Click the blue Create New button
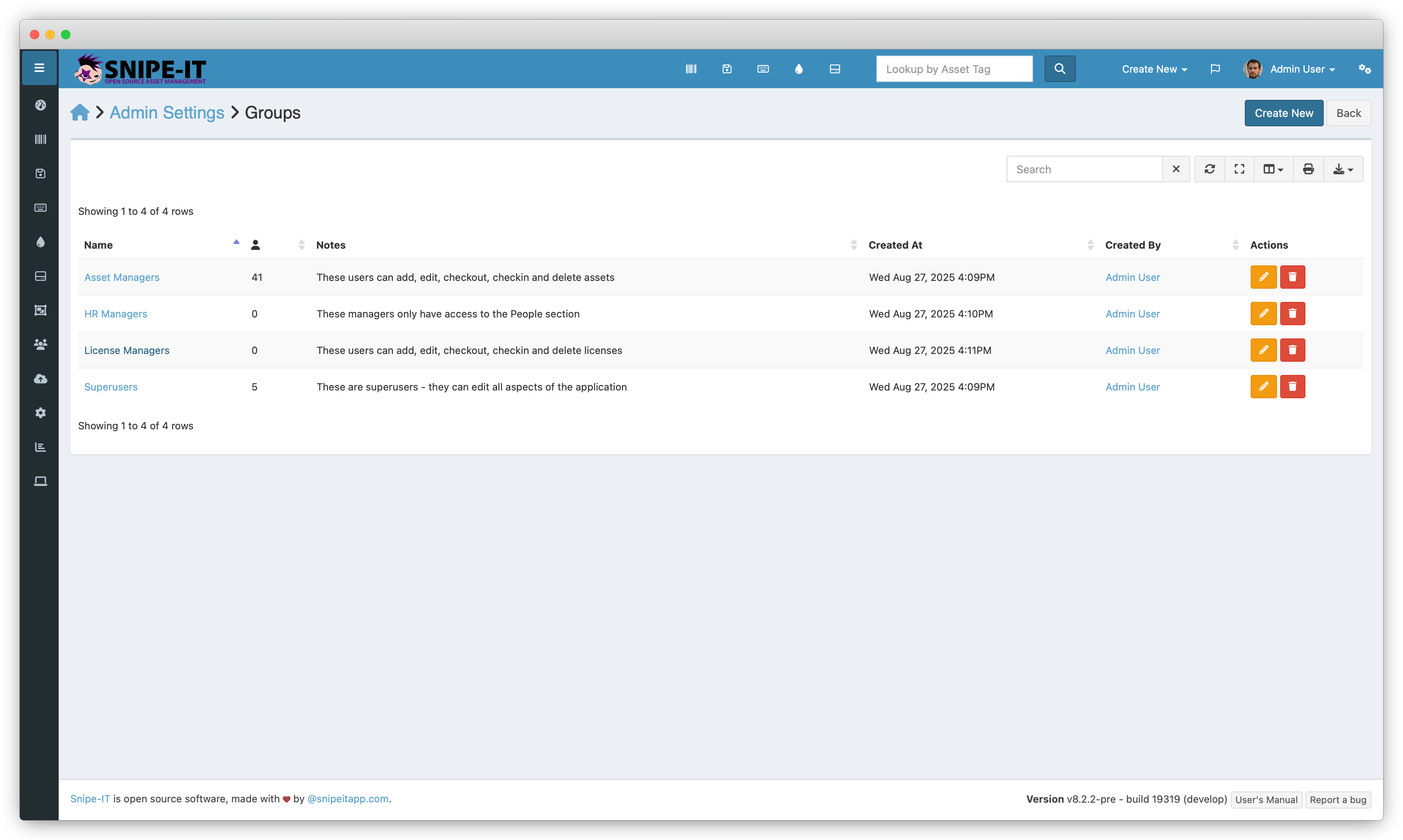The width and height of the screenshot is (1403, 840). [x=1284, y=113]
